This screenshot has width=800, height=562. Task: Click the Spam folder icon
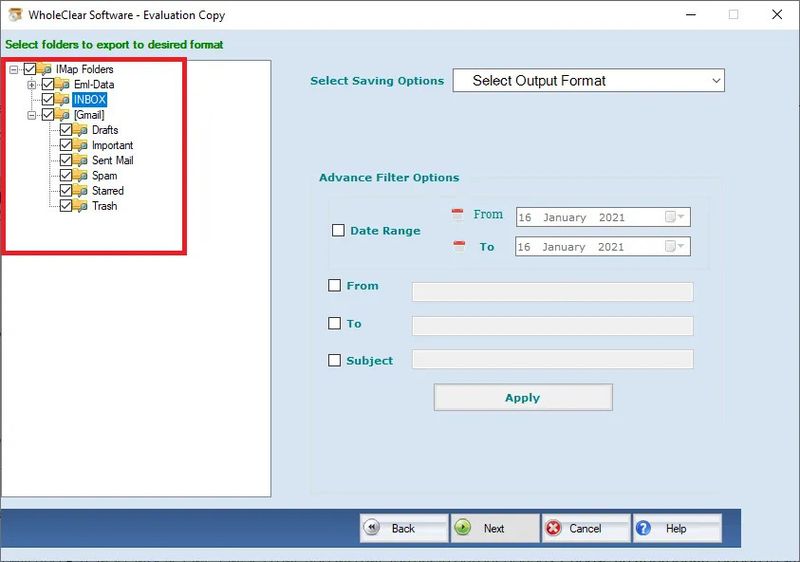coord(80,175)
